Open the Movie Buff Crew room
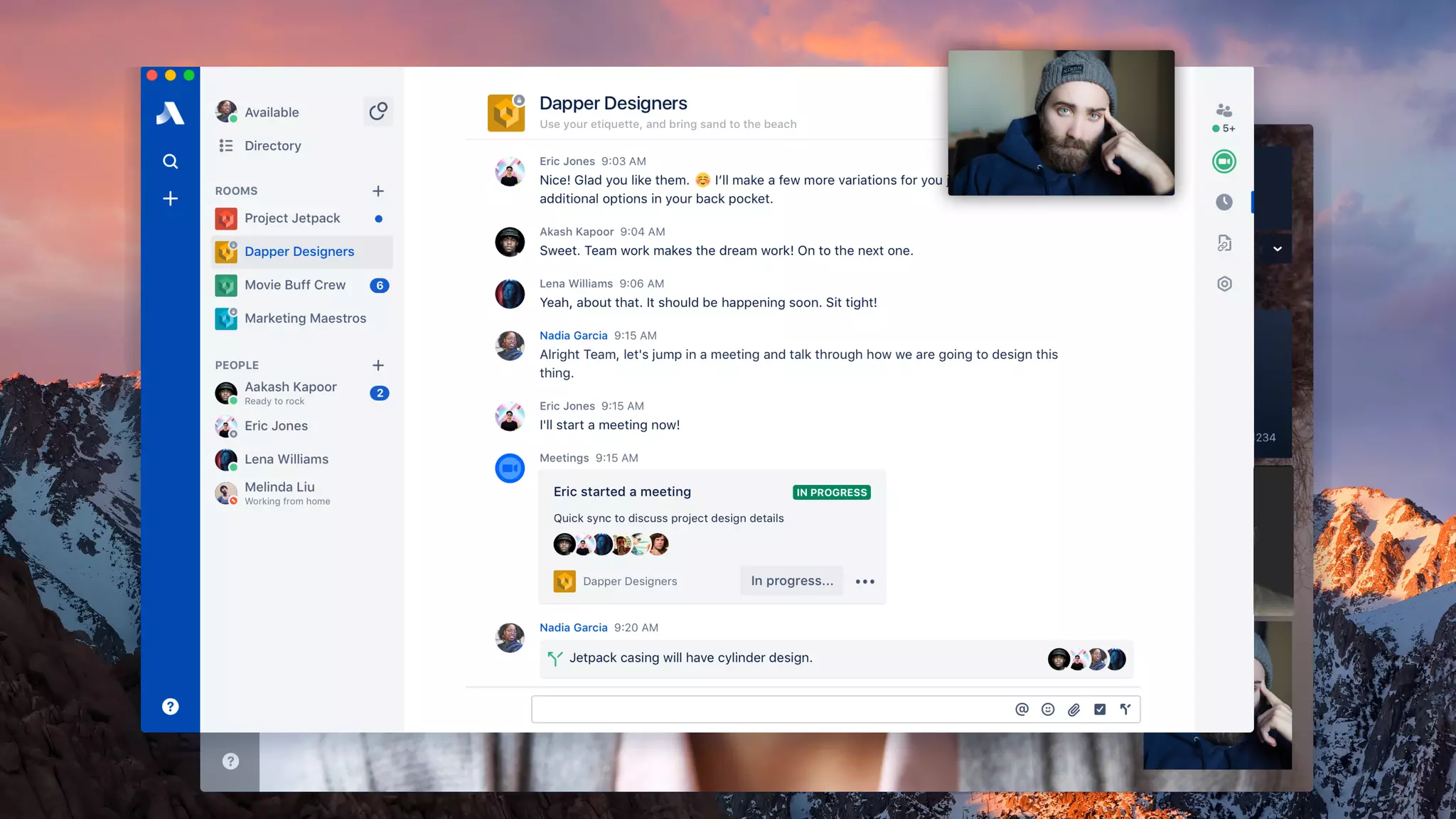 click(x=295, y=285)
